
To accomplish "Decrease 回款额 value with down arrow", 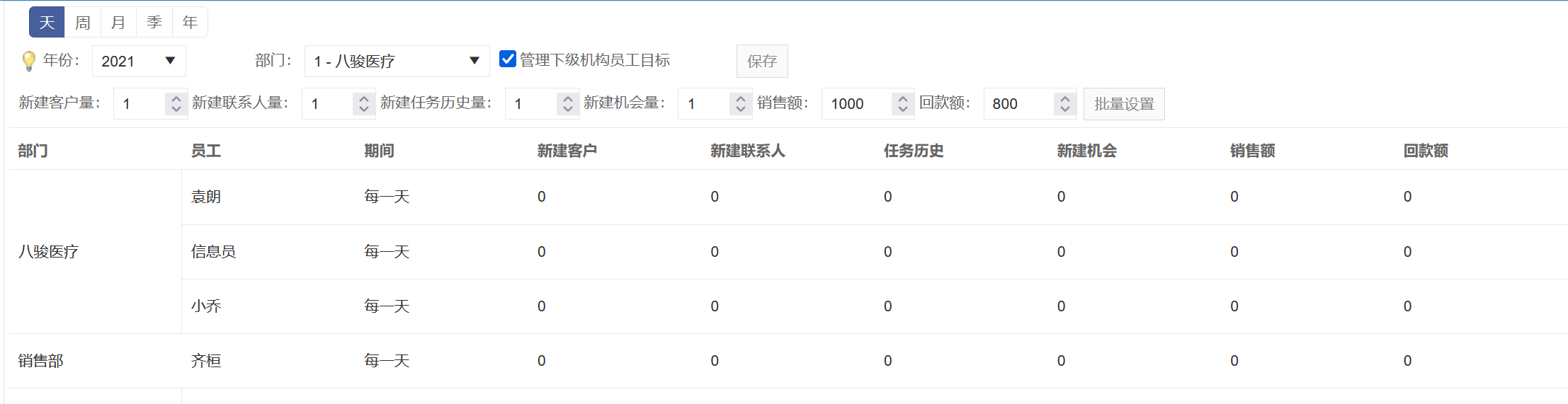I will [1064, 109].
